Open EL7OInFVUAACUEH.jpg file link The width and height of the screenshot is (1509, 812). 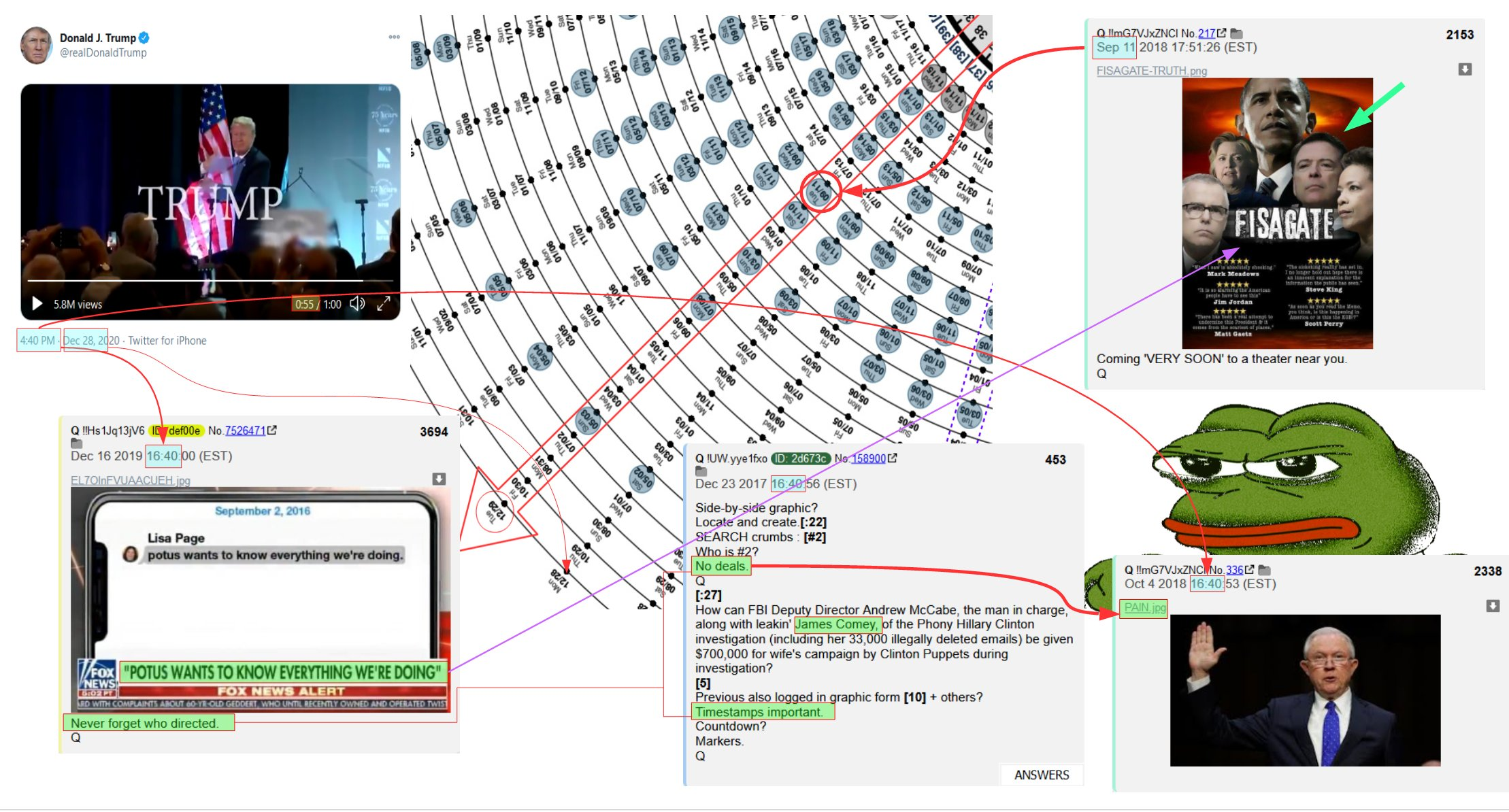coord(131,480)
